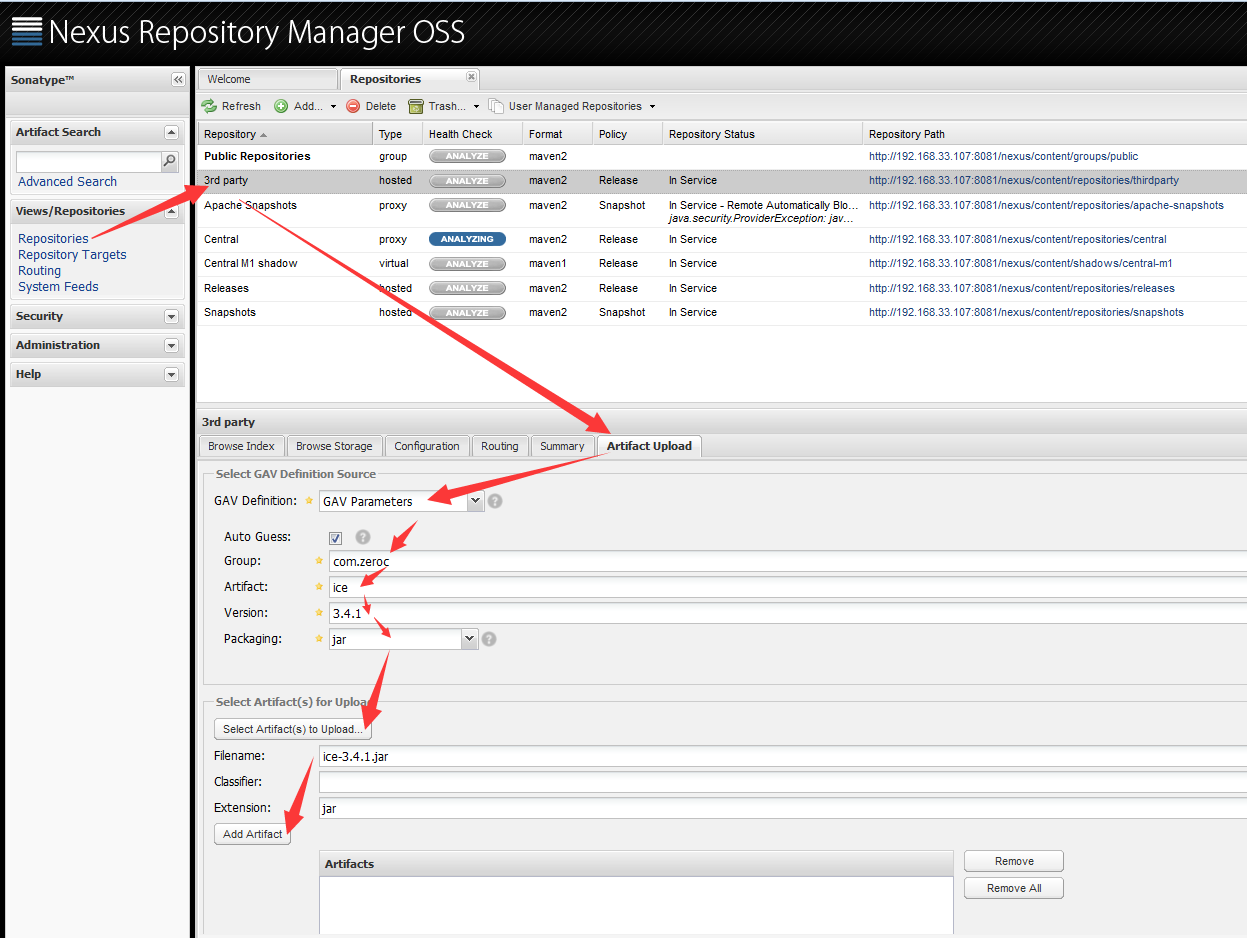Screen dimensions: 1247x938
Task: Click the ANALYZING badge for Central
Action: click(x=467, y=239)
